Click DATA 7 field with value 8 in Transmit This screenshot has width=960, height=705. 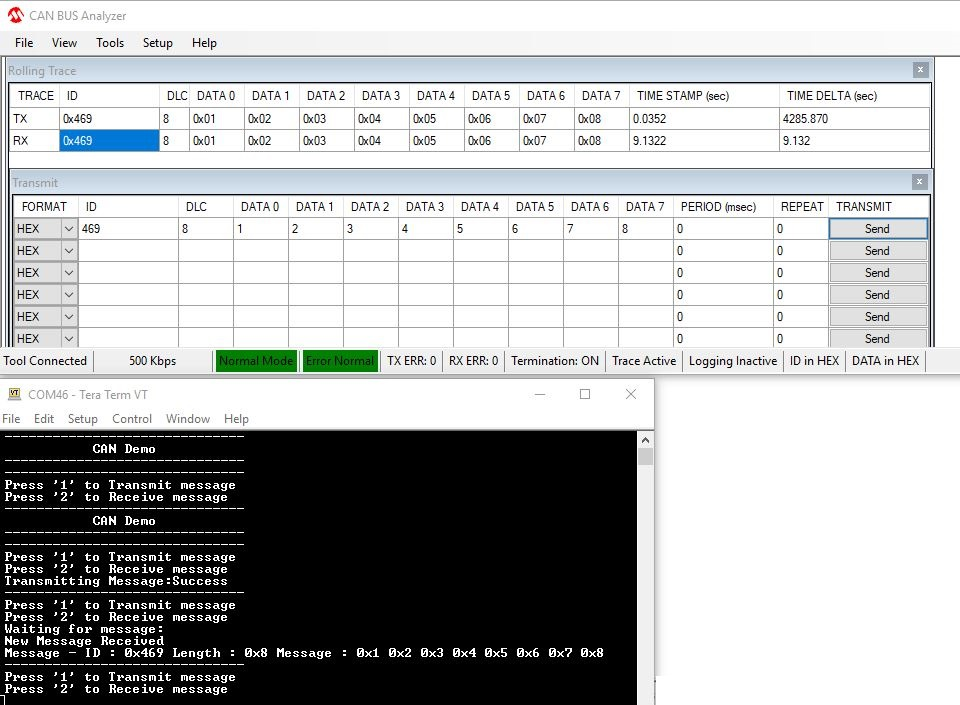pos(645,229)
